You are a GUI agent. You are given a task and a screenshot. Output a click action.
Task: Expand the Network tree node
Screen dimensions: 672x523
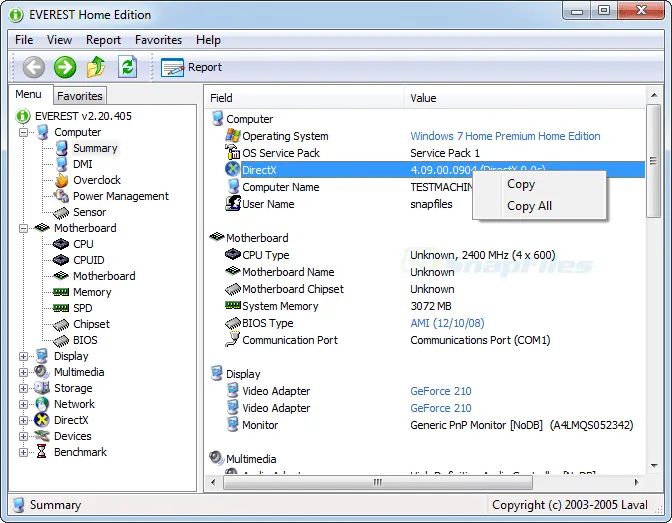23,404
